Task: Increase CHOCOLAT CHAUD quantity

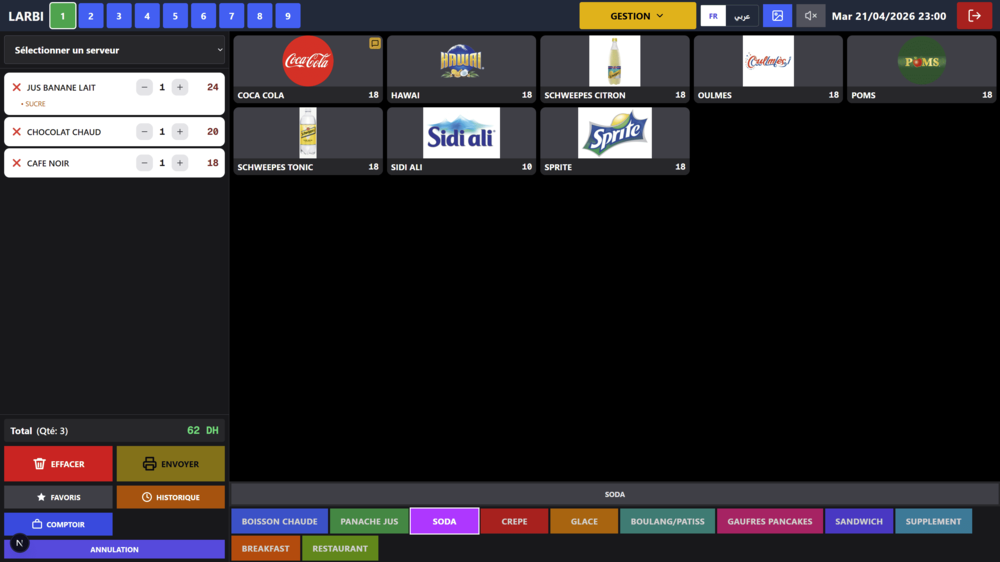Action: click(x=180, y=132)
